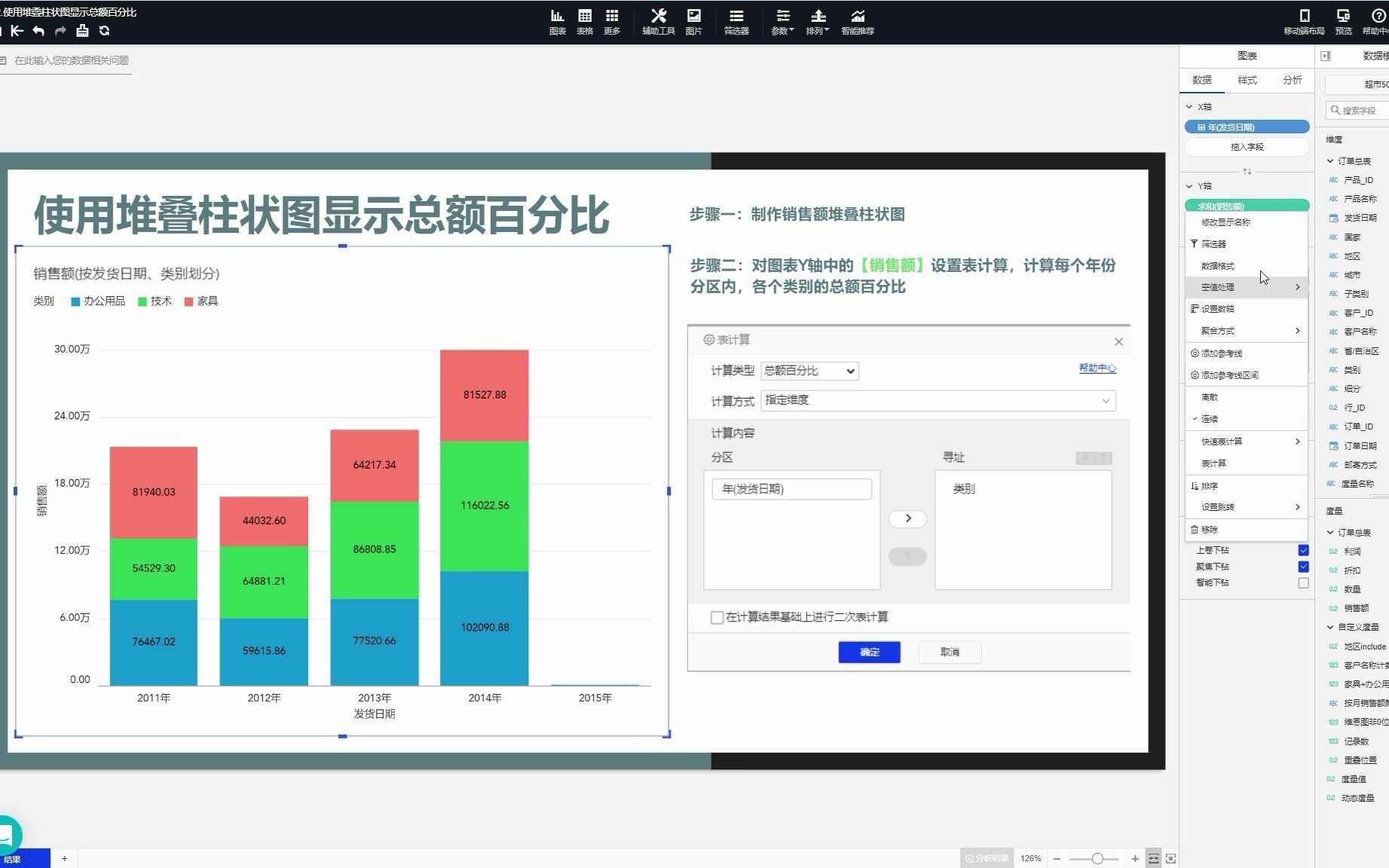Insert an image with the 图片 icon
This screenshot has width=1389, height=868.
pos(693,21)
